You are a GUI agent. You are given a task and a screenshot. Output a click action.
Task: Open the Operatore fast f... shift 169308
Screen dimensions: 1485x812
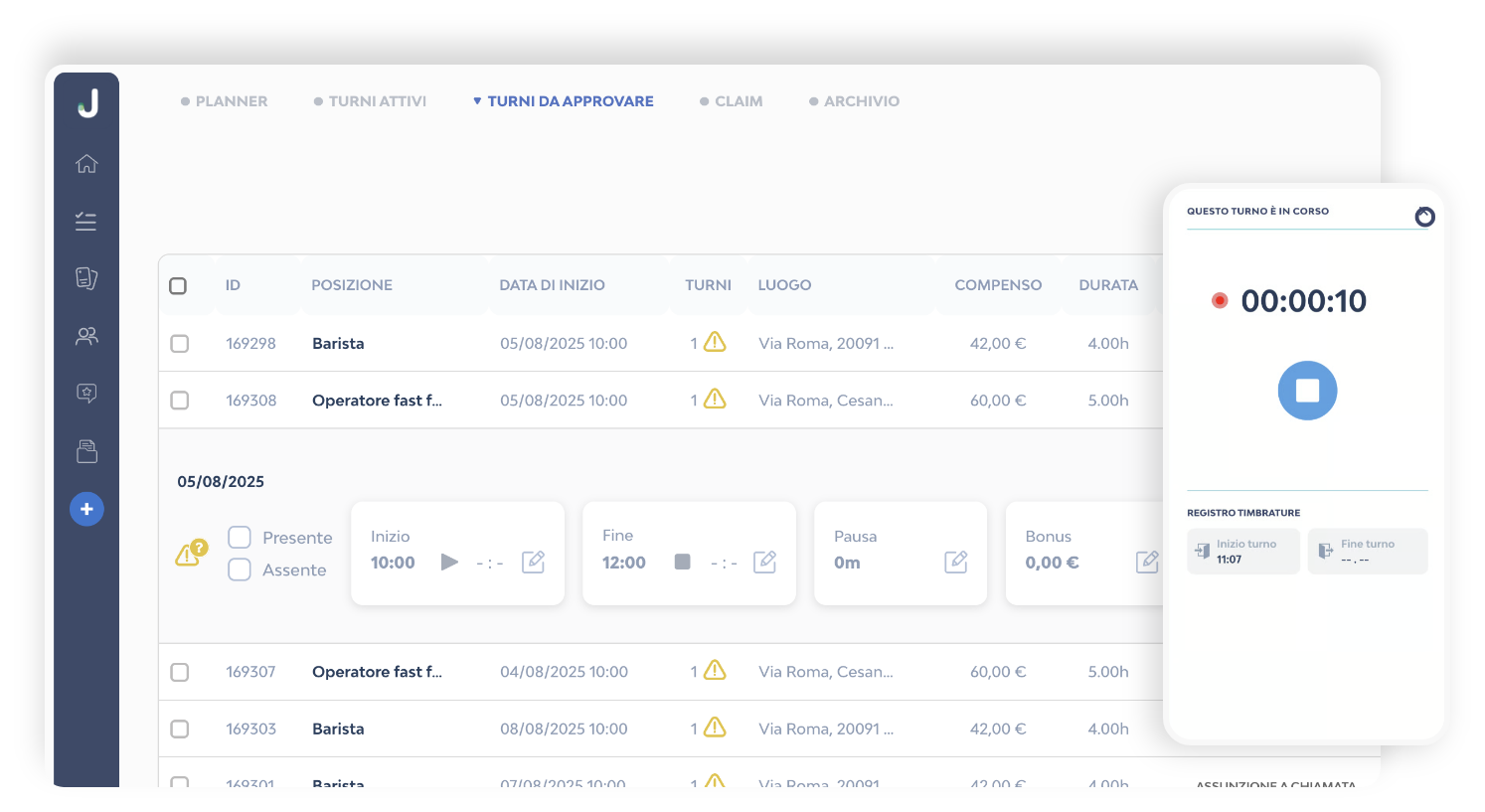pyautogui.click(x=377, y=401)
